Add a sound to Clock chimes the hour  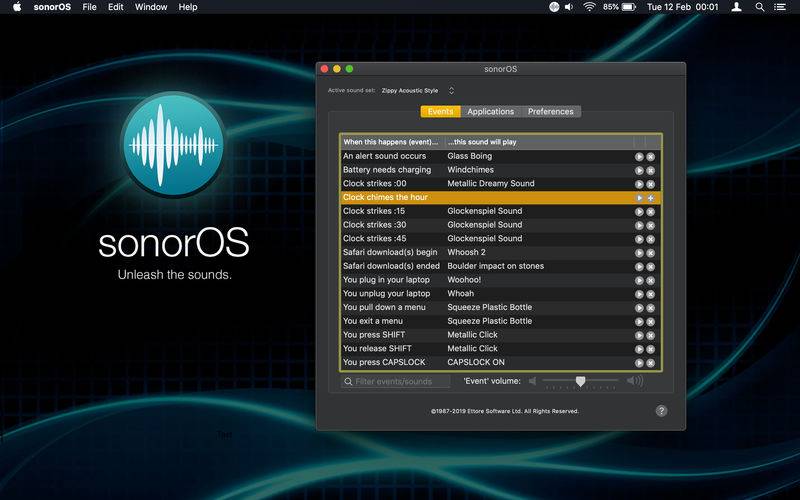[x=651, y=198]
